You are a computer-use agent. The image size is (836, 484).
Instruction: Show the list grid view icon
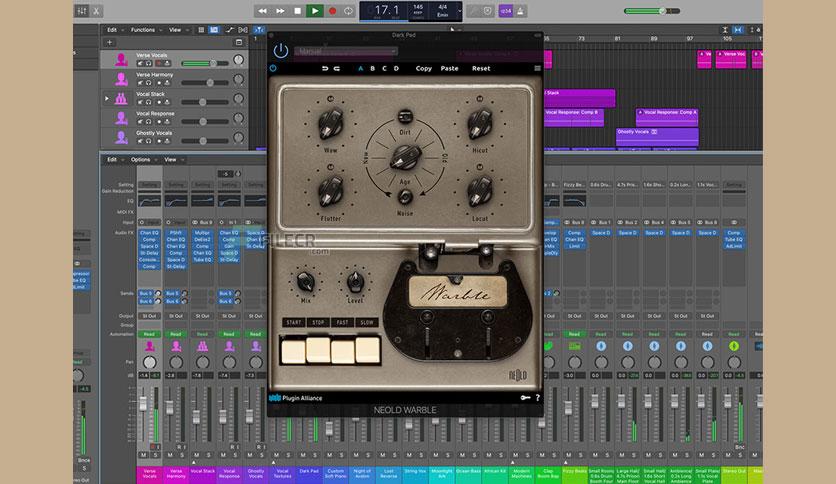click(201, 30)
